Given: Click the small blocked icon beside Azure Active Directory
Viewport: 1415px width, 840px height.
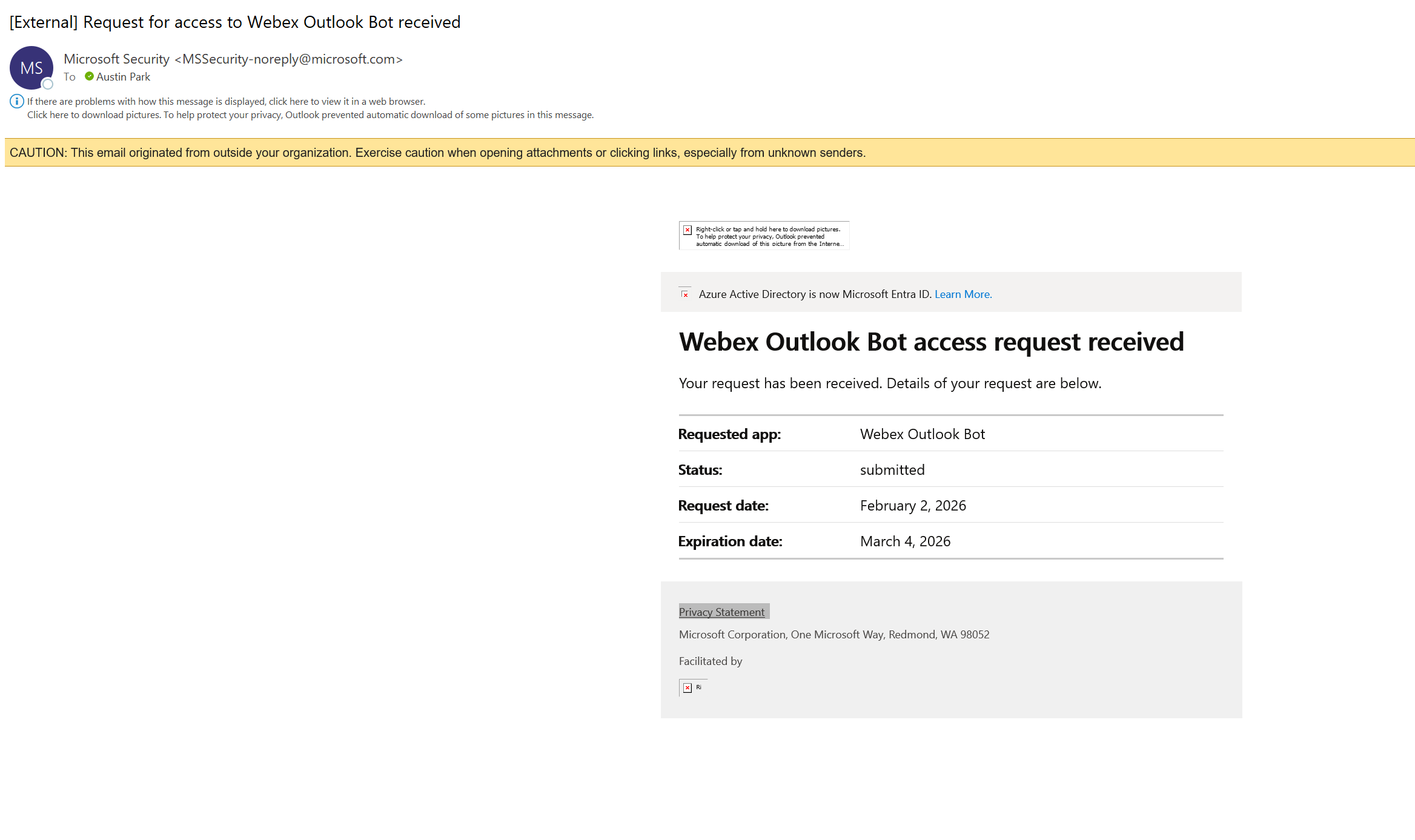Looking at the screenshot, I should [685, 294].
